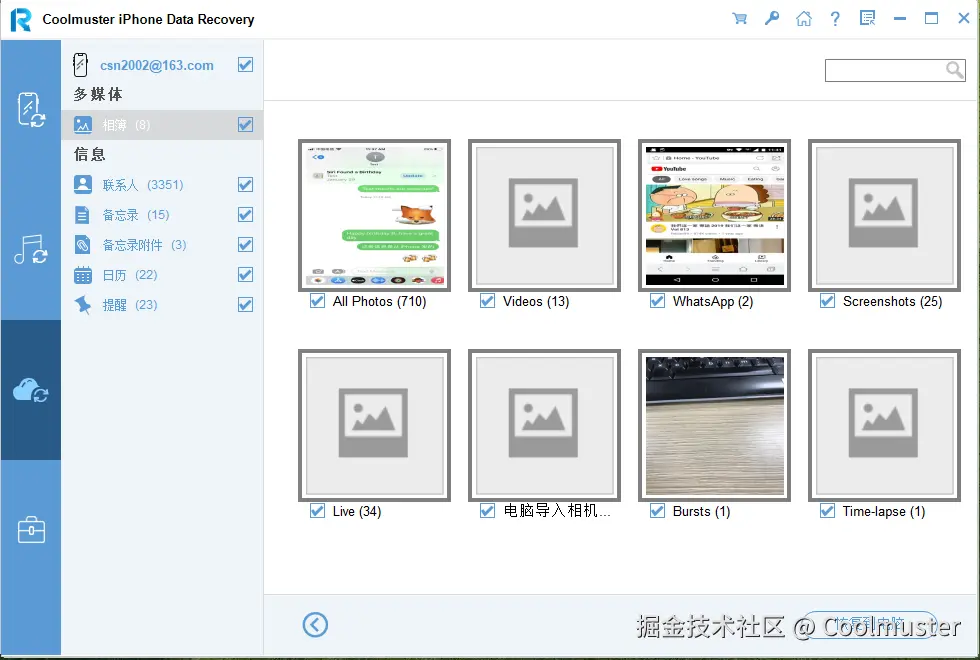Open the help icon
This screenshot has width=980, height=660.
pos(835,18)
